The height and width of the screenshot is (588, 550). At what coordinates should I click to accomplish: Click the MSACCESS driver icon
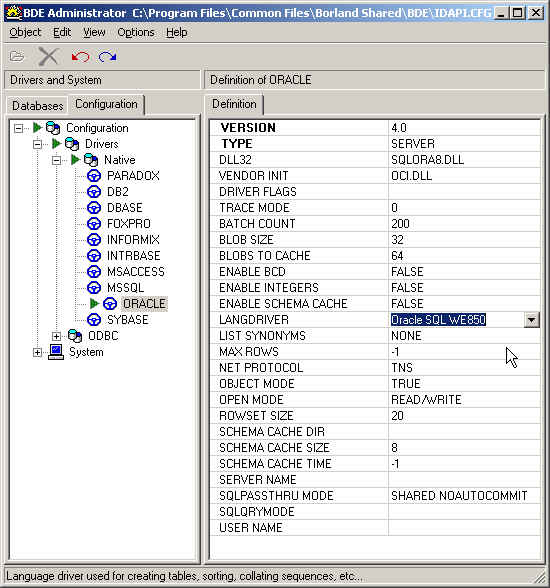94,272
